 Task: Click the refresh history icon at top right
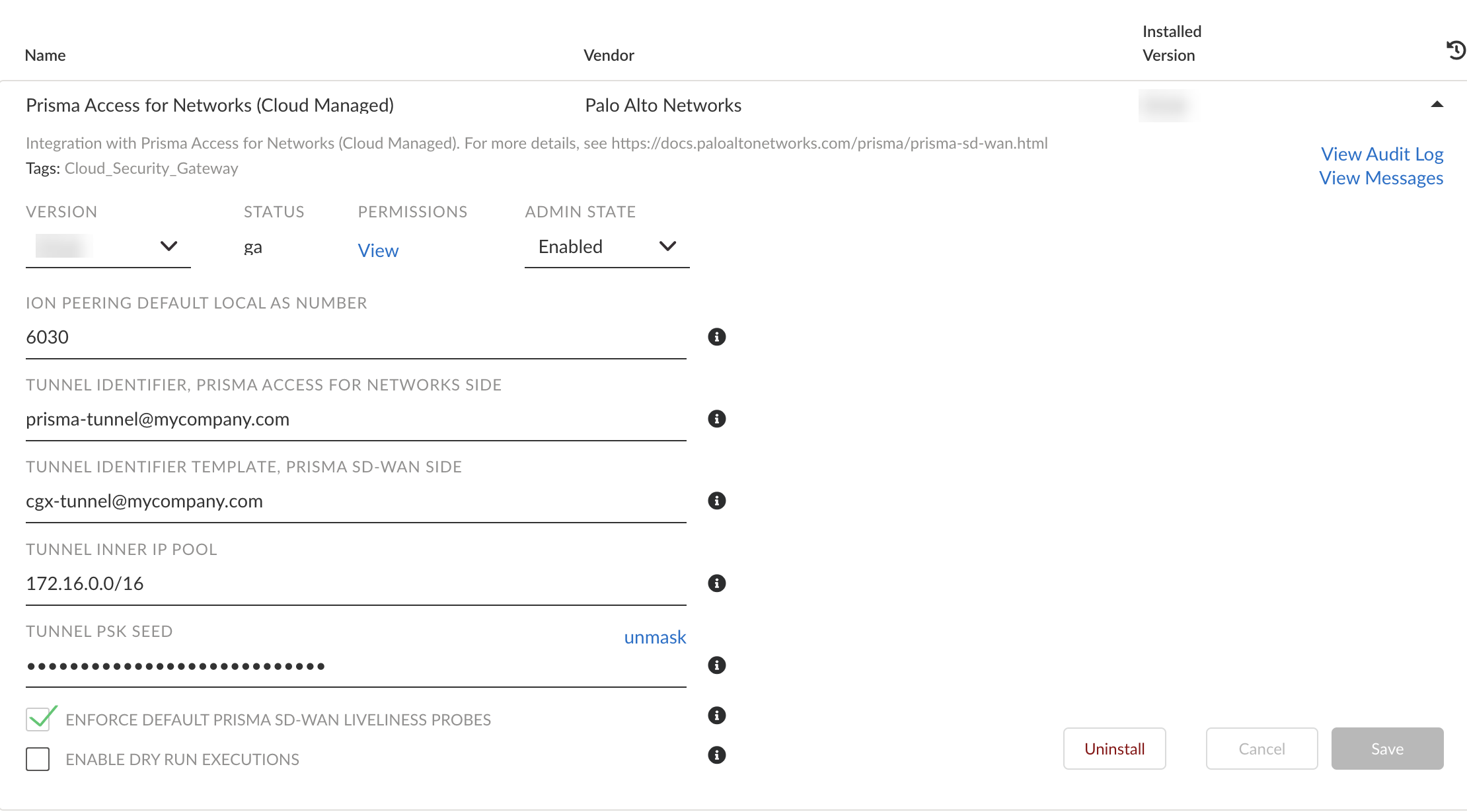1456,50
